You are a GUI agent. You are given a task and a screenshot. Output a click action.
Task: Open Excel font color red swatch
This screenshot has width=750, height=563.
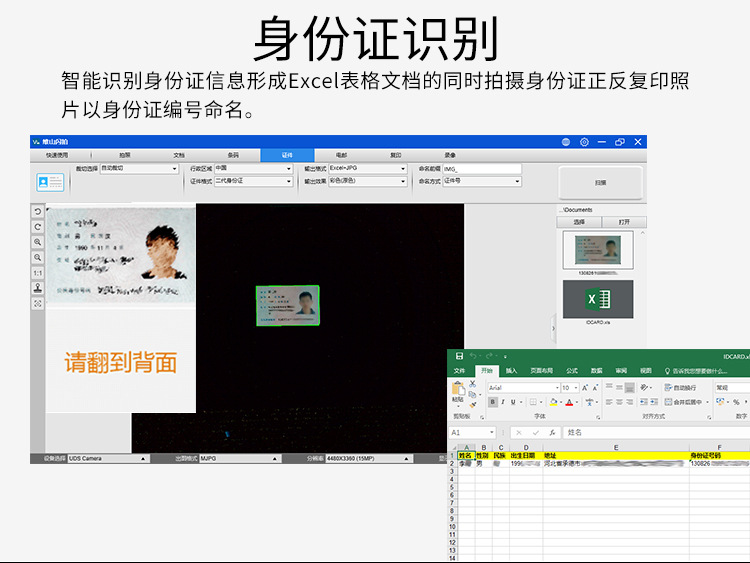[x=569, y=402]
